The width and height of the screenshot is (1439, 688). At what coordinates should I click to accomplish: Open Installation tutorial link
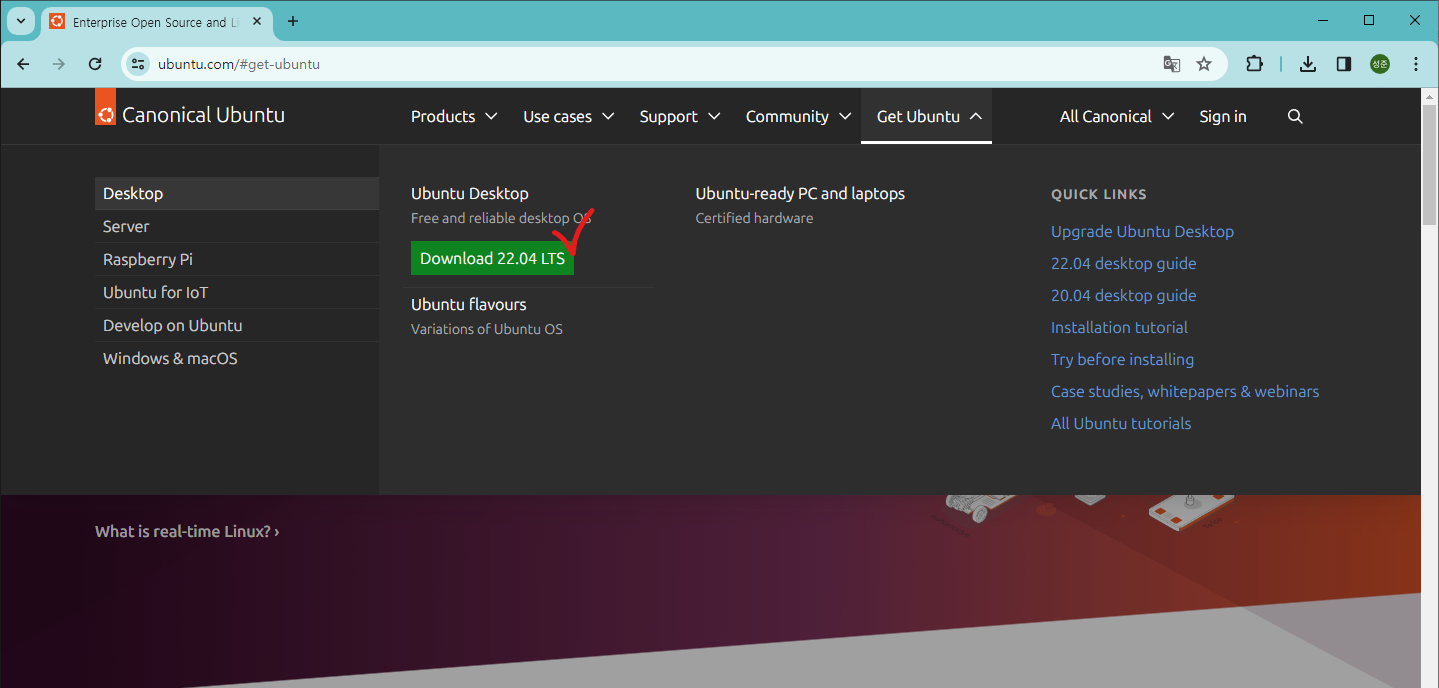pos(1119,327)
